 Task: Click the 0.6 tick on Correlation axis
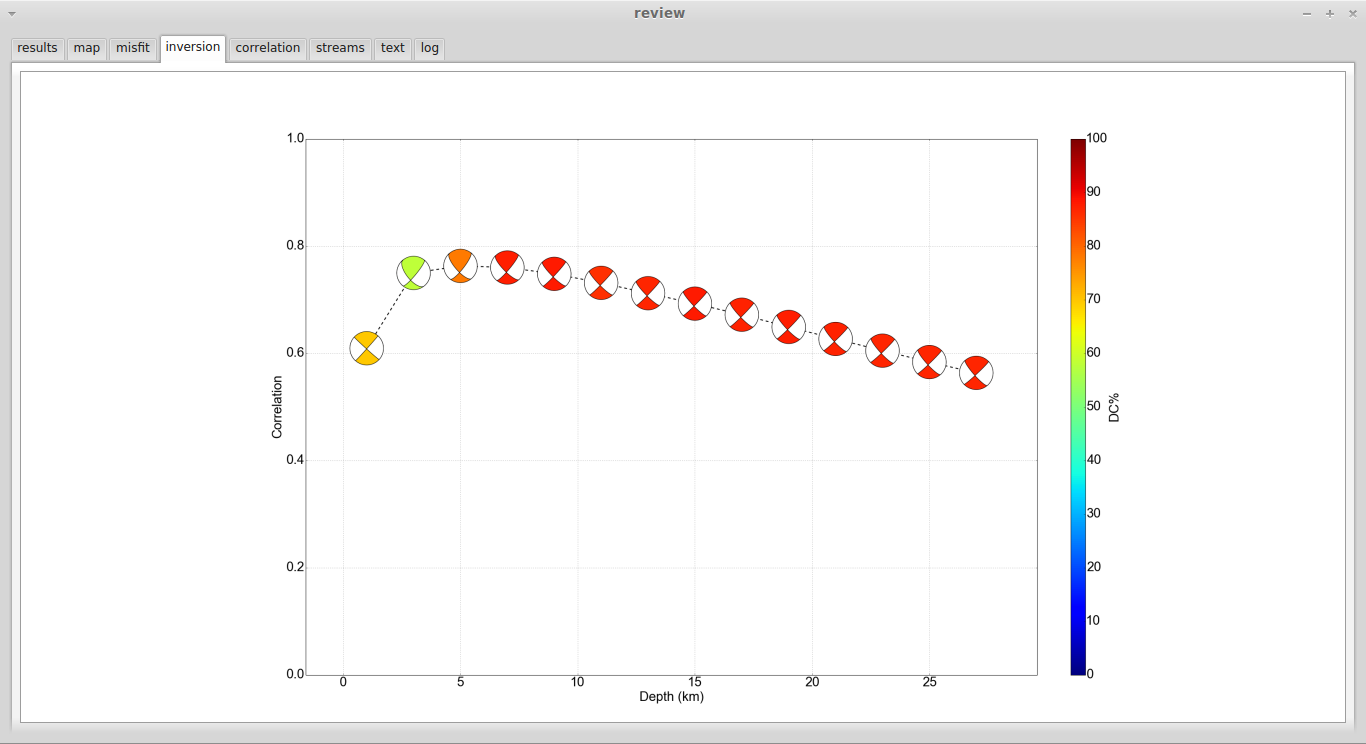[295, 353]
